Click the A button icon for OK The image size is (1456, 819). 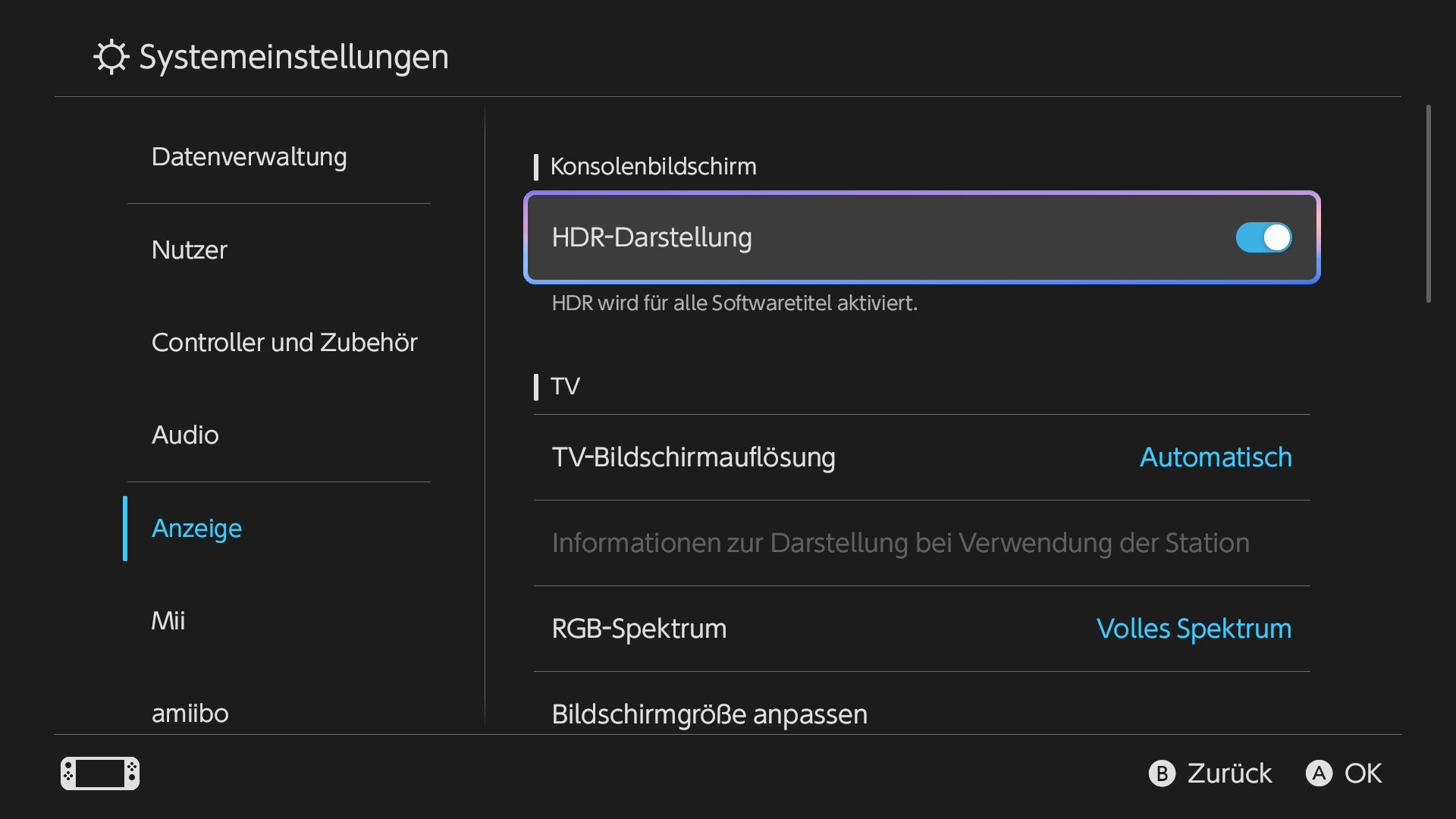1319,773
